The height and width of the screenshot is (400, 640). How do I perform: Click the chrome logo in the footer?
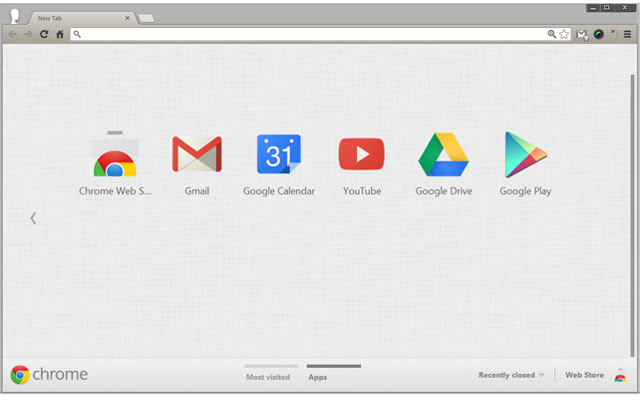[x=49, y=375]
